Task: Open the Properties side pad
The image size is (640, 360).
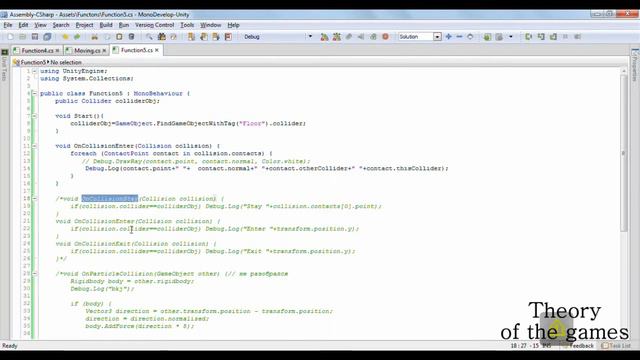Action: coord(635,65)
